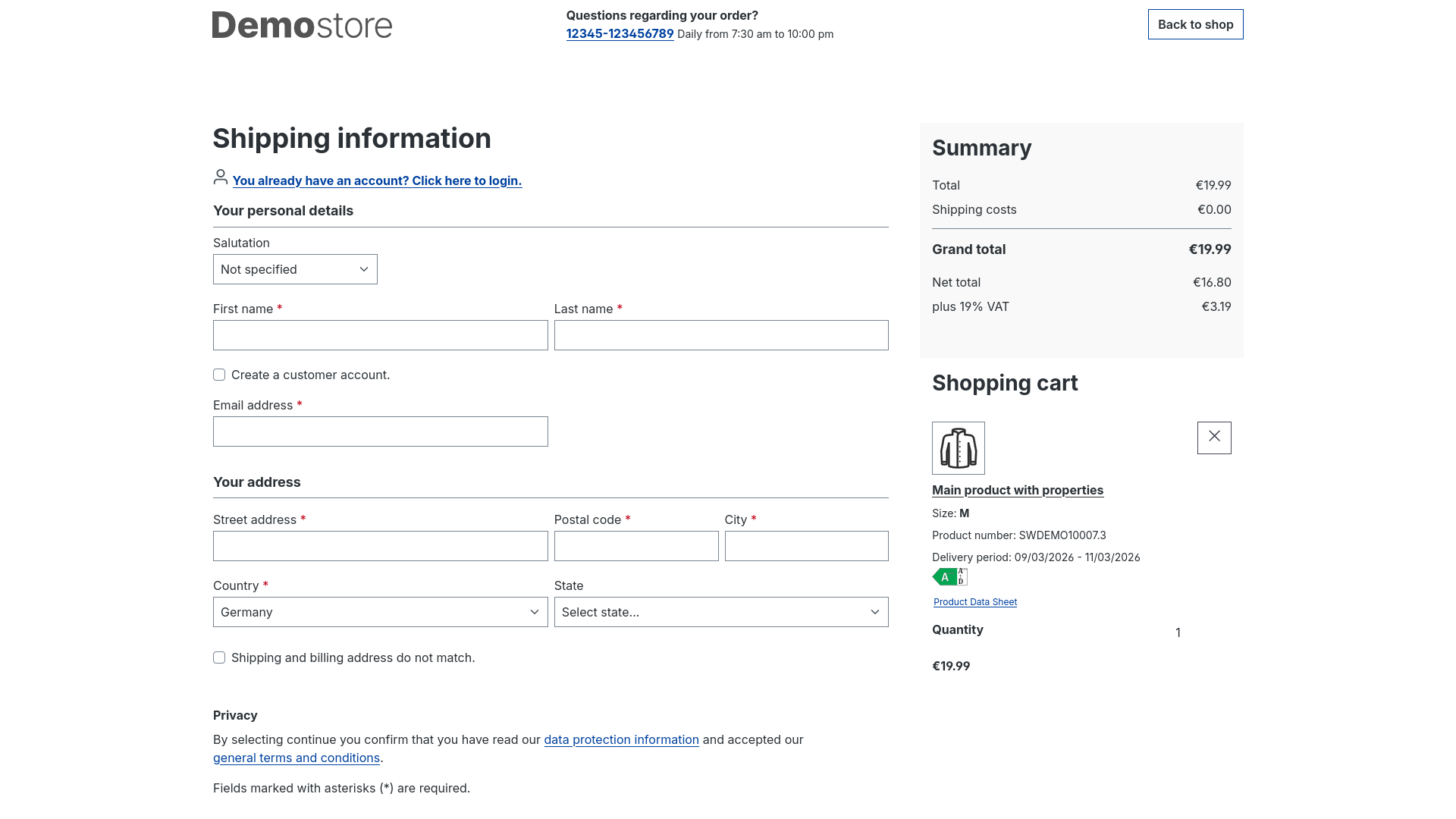The width and height of the screenshot is (1456, 819).
Task: Expand the Country dropdown showing Germany
Action: (x=380, y=612)
